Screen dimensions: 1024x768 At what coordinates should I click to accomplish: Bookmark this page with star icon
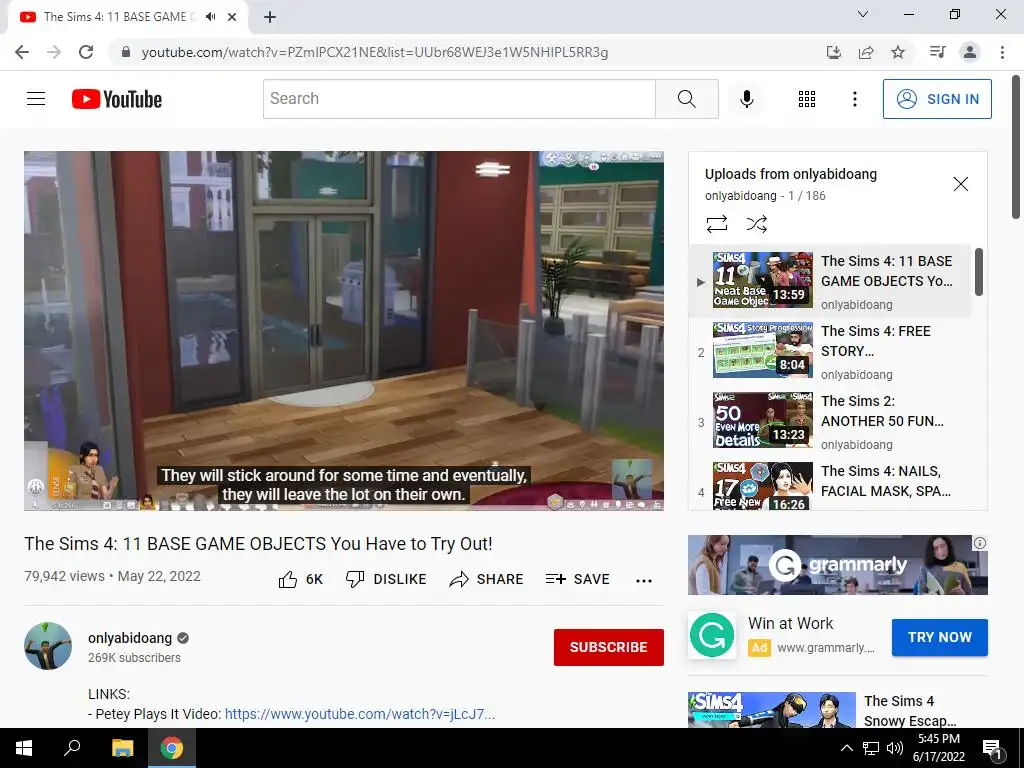pyautogui.click(x=898, y=52)
